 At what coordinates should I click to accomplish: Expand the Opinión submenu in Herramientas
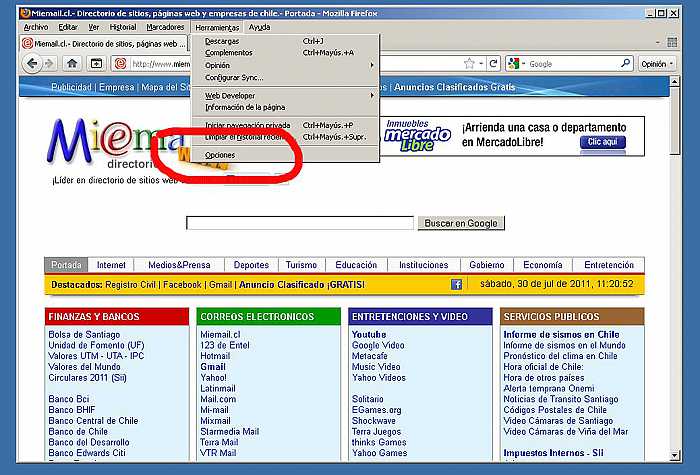pyautogui.click(x=372, y=65)
